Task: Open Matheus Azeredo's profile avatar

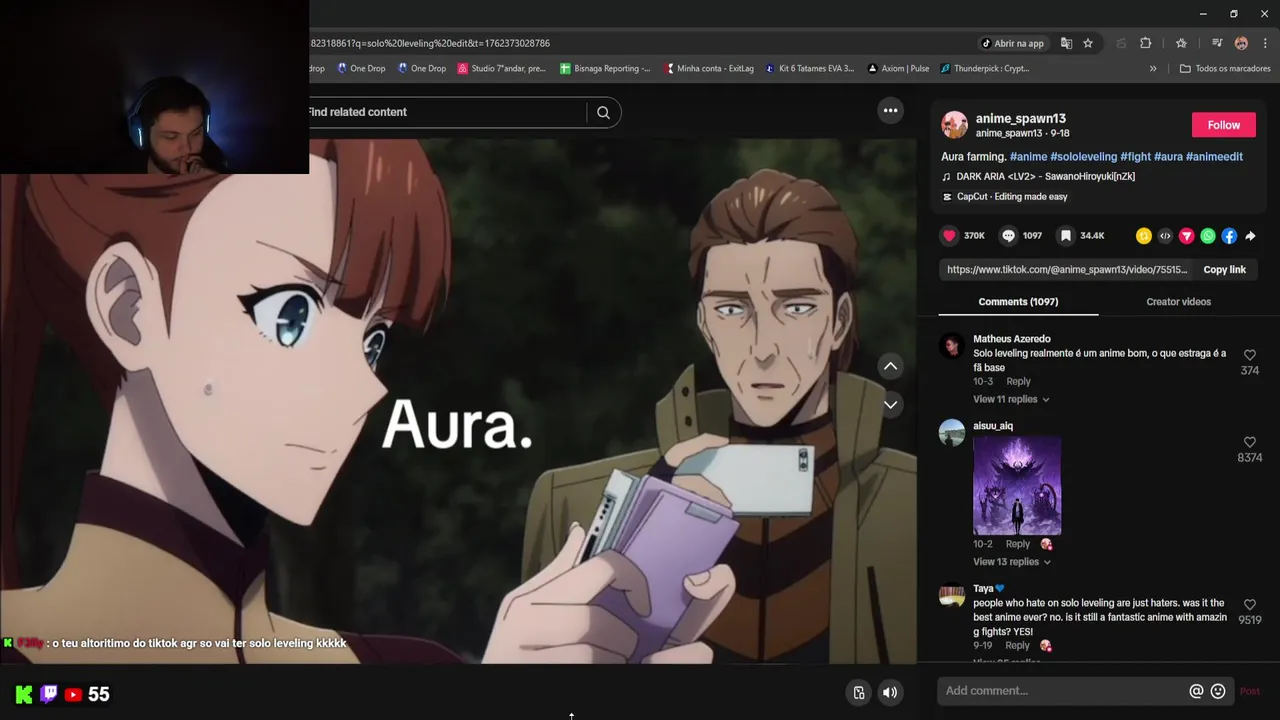Action: pyautogui.click(x=951, y=346)
